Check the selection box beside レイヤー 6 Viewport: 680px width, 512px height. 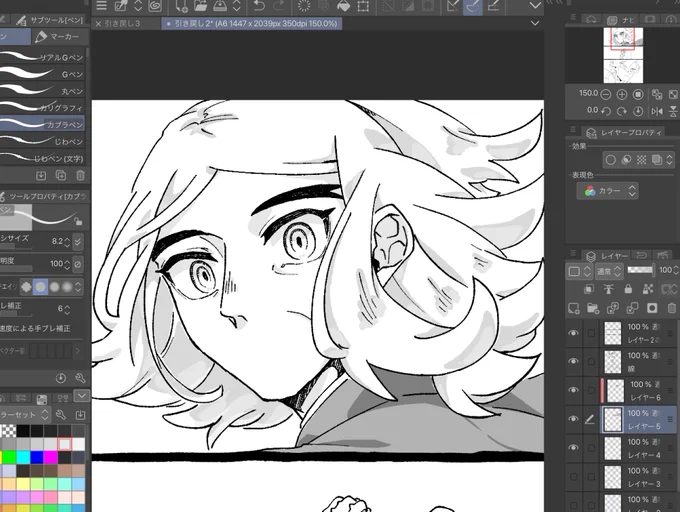pos(591,390)
